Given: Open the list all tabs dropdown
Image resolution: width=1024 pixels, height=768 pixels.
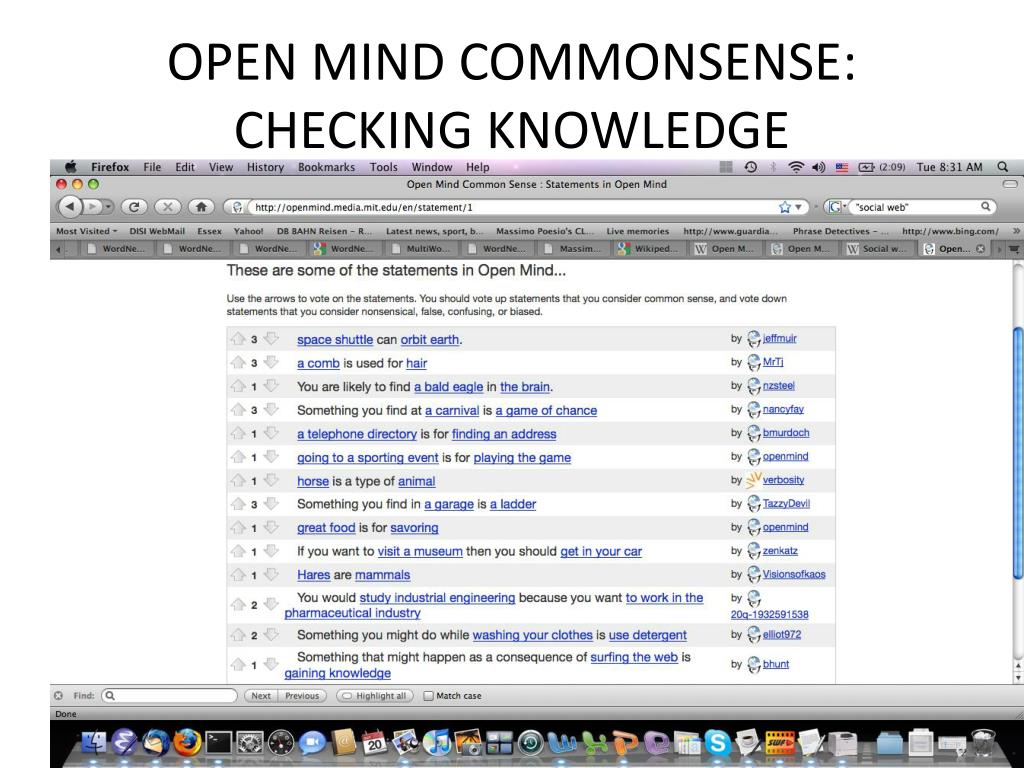Looking at the screenshot, I should click(1014, 249).
